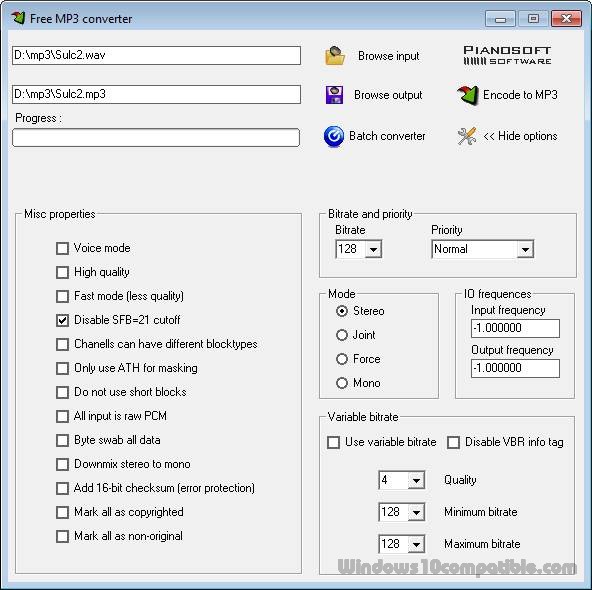Click the Encode to MP3 label
Image resolution: width=592 pixels, height=590 pixels.
[x=520, y=95]
